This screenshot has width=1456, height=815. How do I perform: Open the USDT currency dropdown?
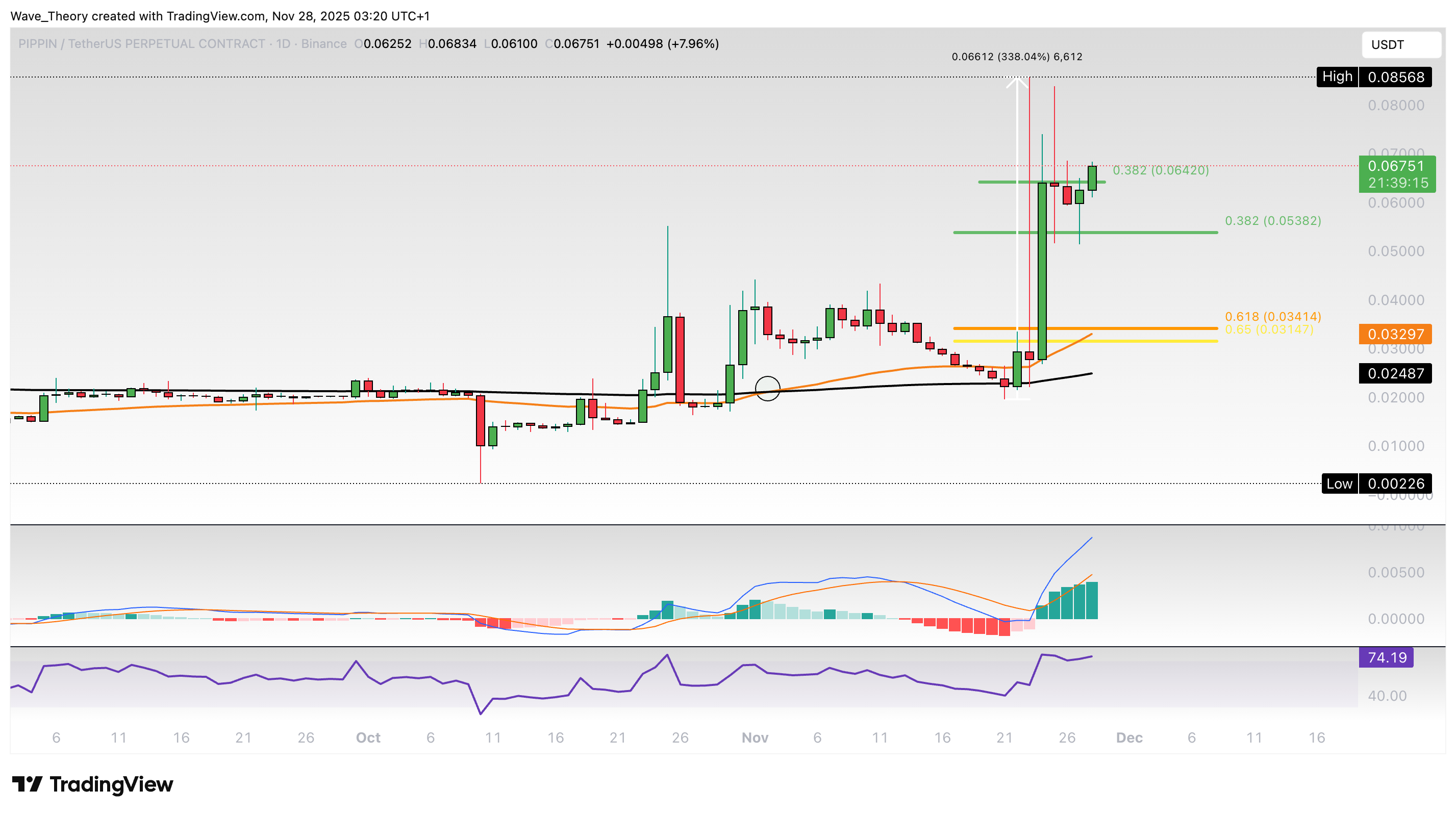(1400, 45)
